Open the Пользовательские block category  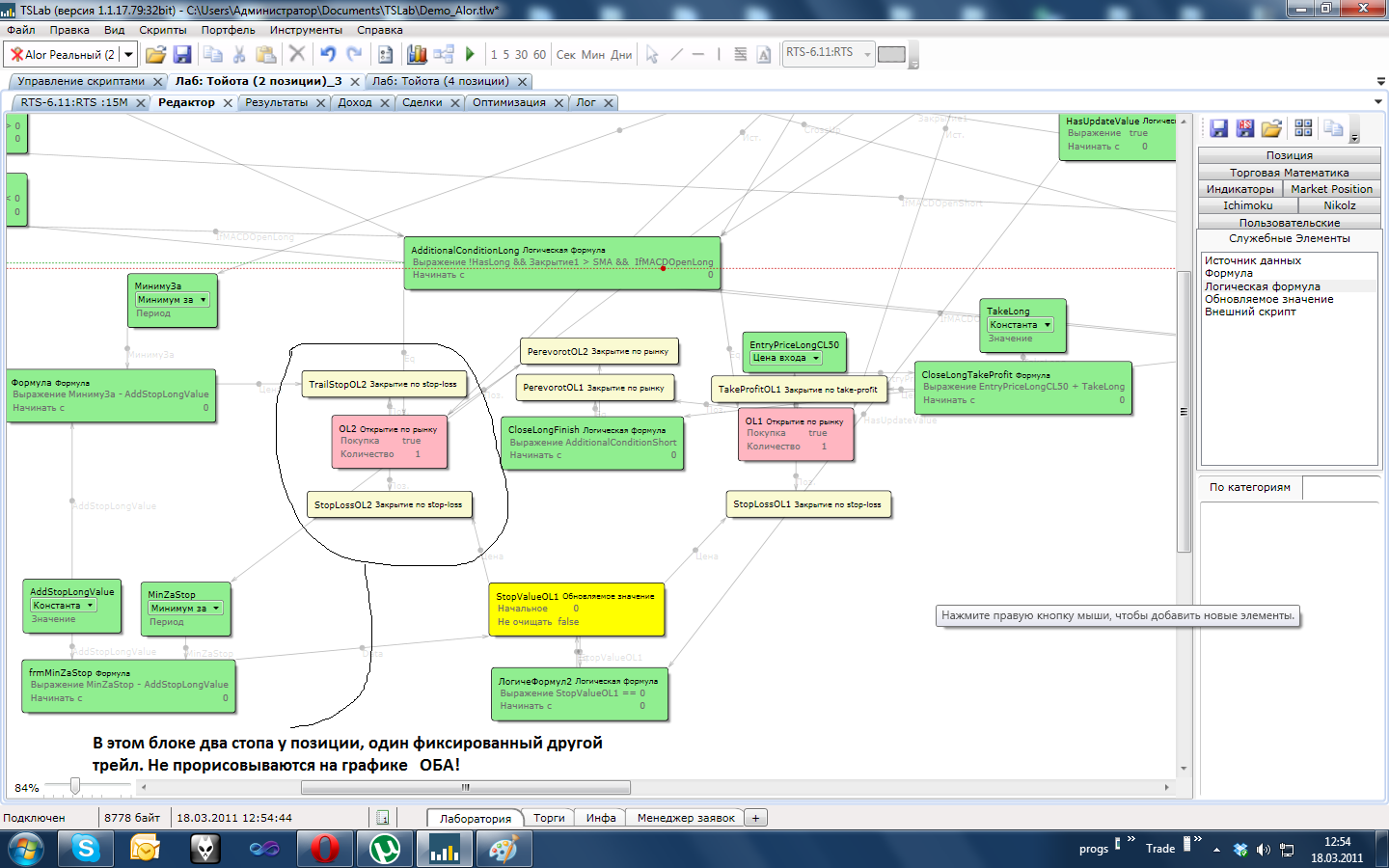pos(1290,223)
